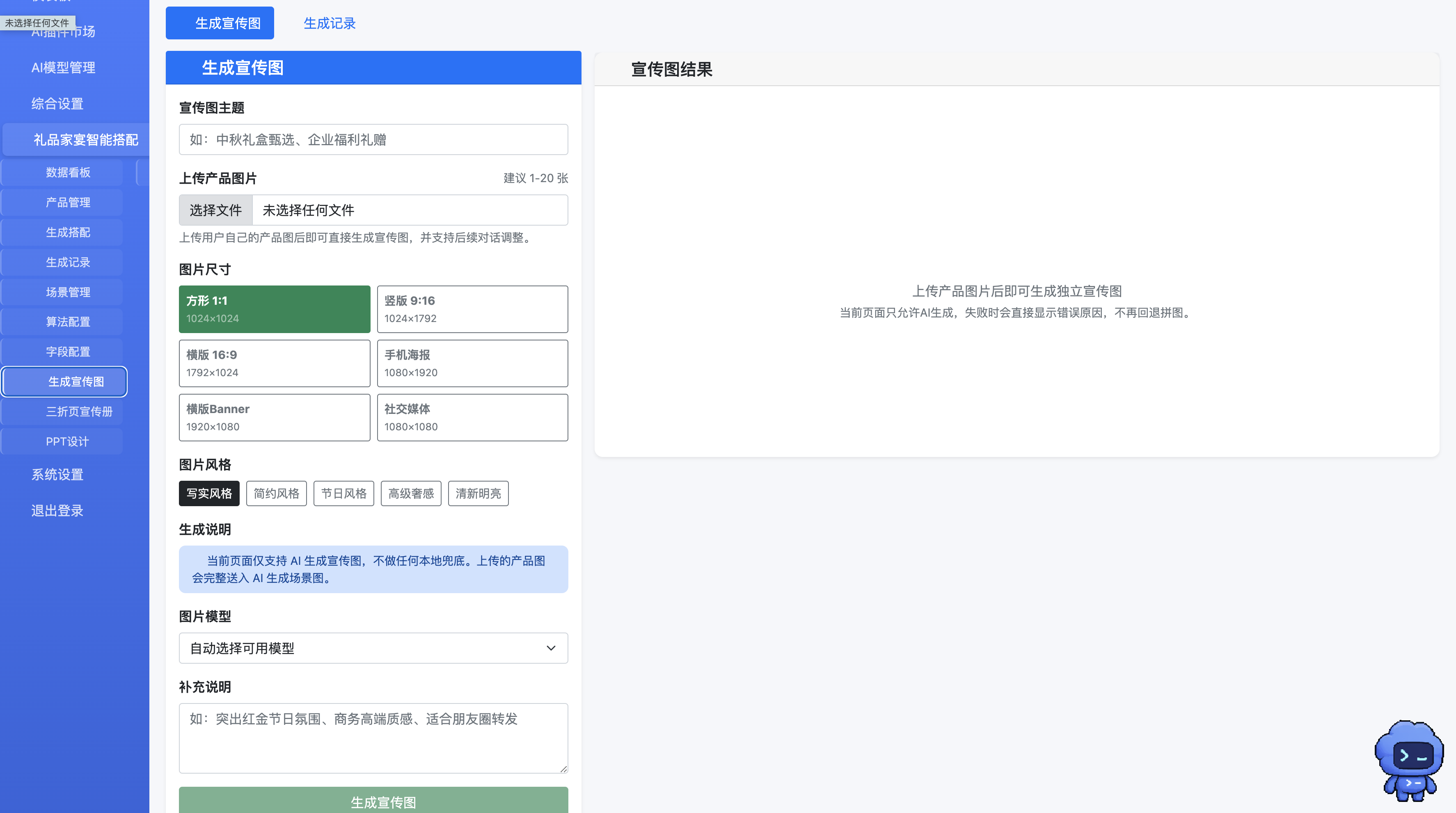The width and height of the screenshot is (1456, 813).
Task: Click the 生成说明 blue info notice
Action: tap(373, 569)
